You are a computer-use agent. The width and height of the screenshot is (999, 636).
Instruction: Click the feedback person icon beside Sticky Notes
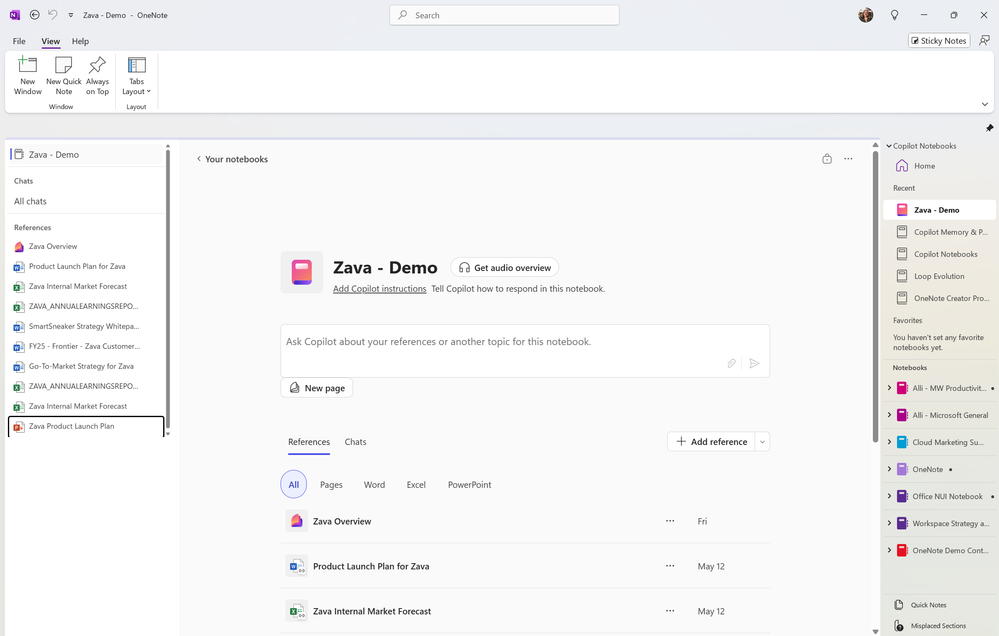[x=984, y=41]
